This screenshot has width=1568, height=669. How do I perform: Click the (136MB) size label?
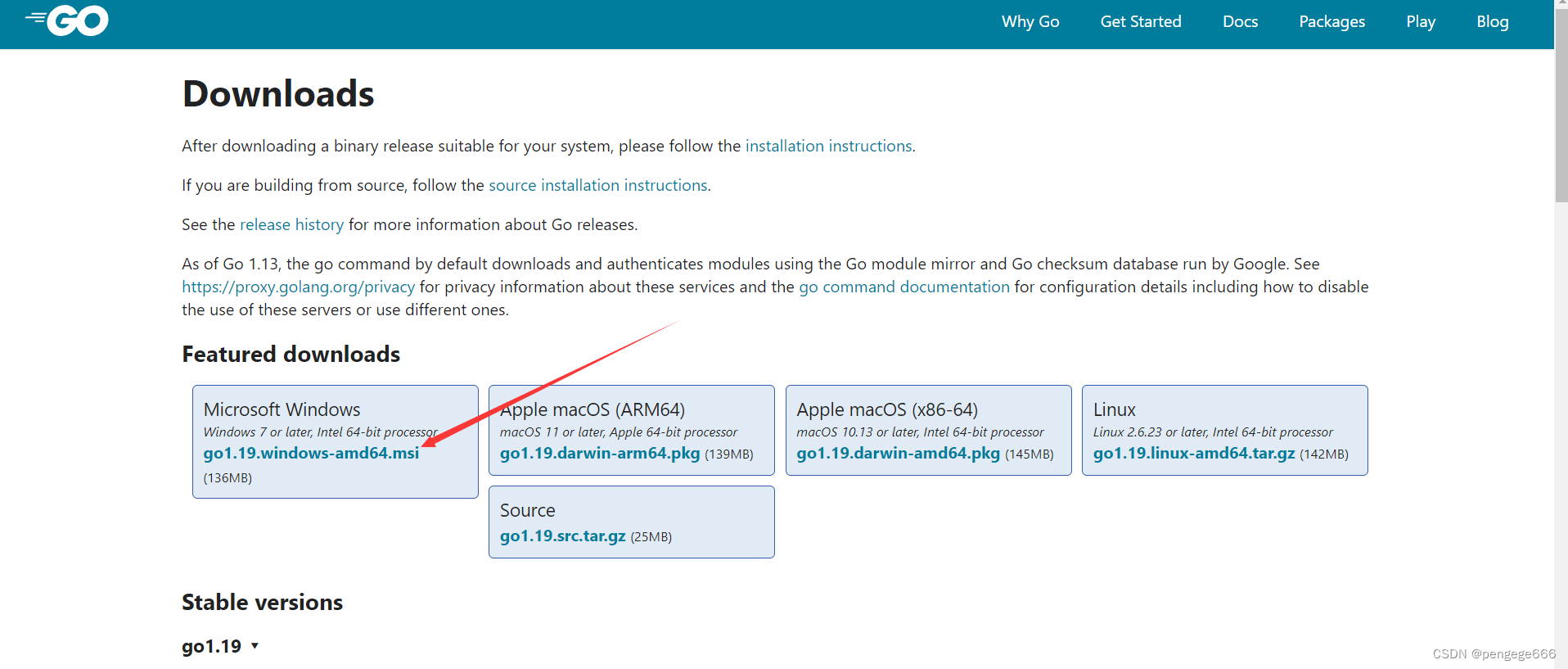[228, 478]
